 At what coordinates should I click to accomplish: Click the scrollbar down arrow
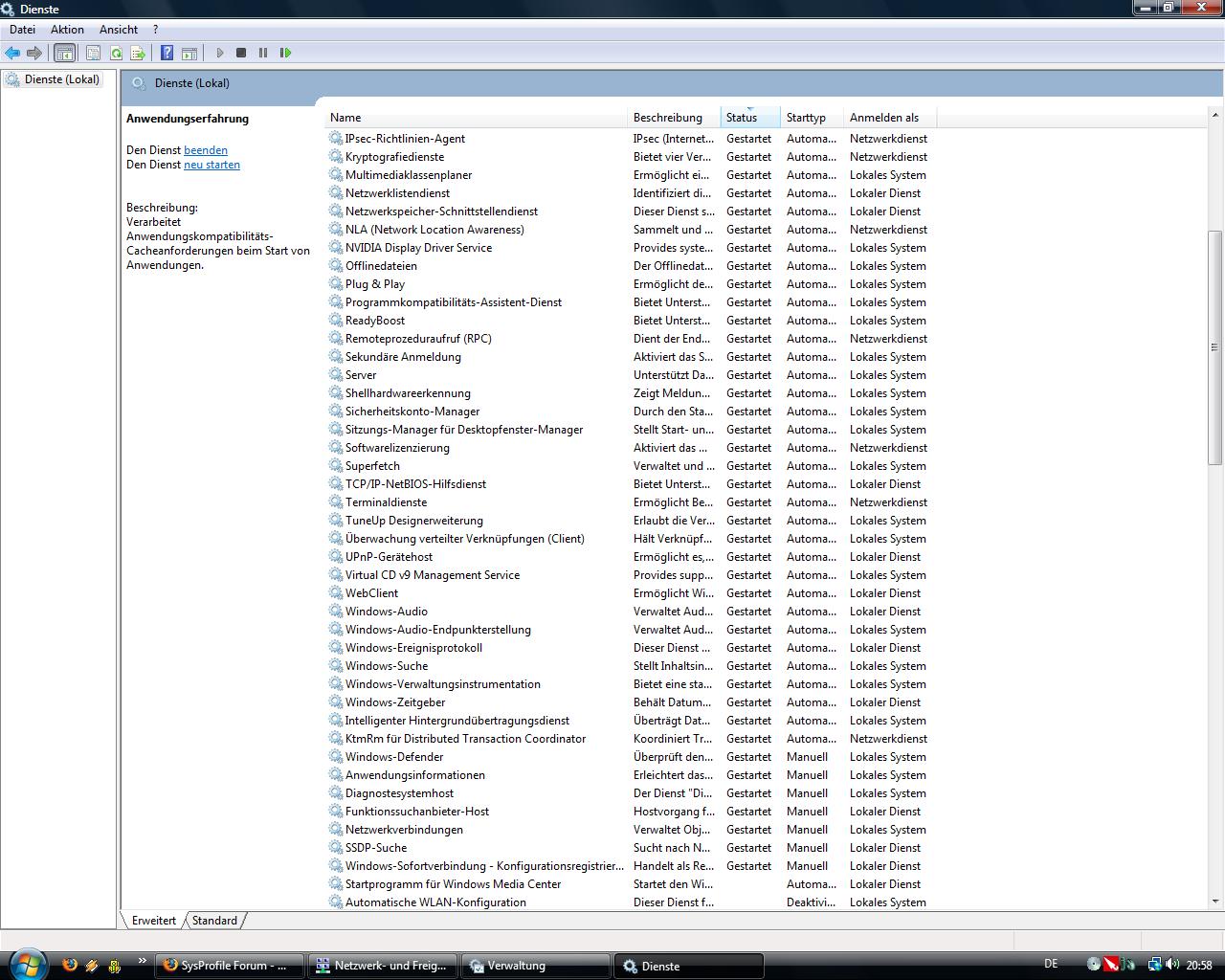click(1214, 902)
